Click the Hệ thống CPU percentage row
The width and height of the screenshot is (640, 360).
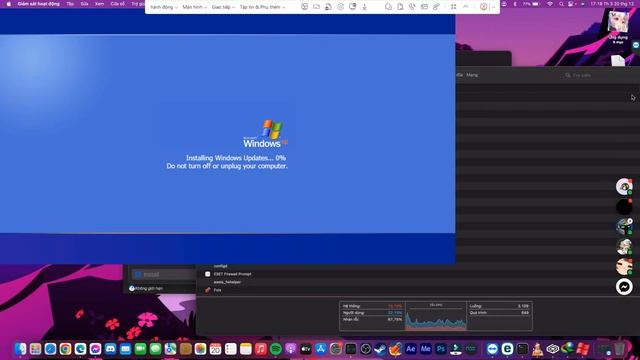pyautogui.click(x=372, y=306)
